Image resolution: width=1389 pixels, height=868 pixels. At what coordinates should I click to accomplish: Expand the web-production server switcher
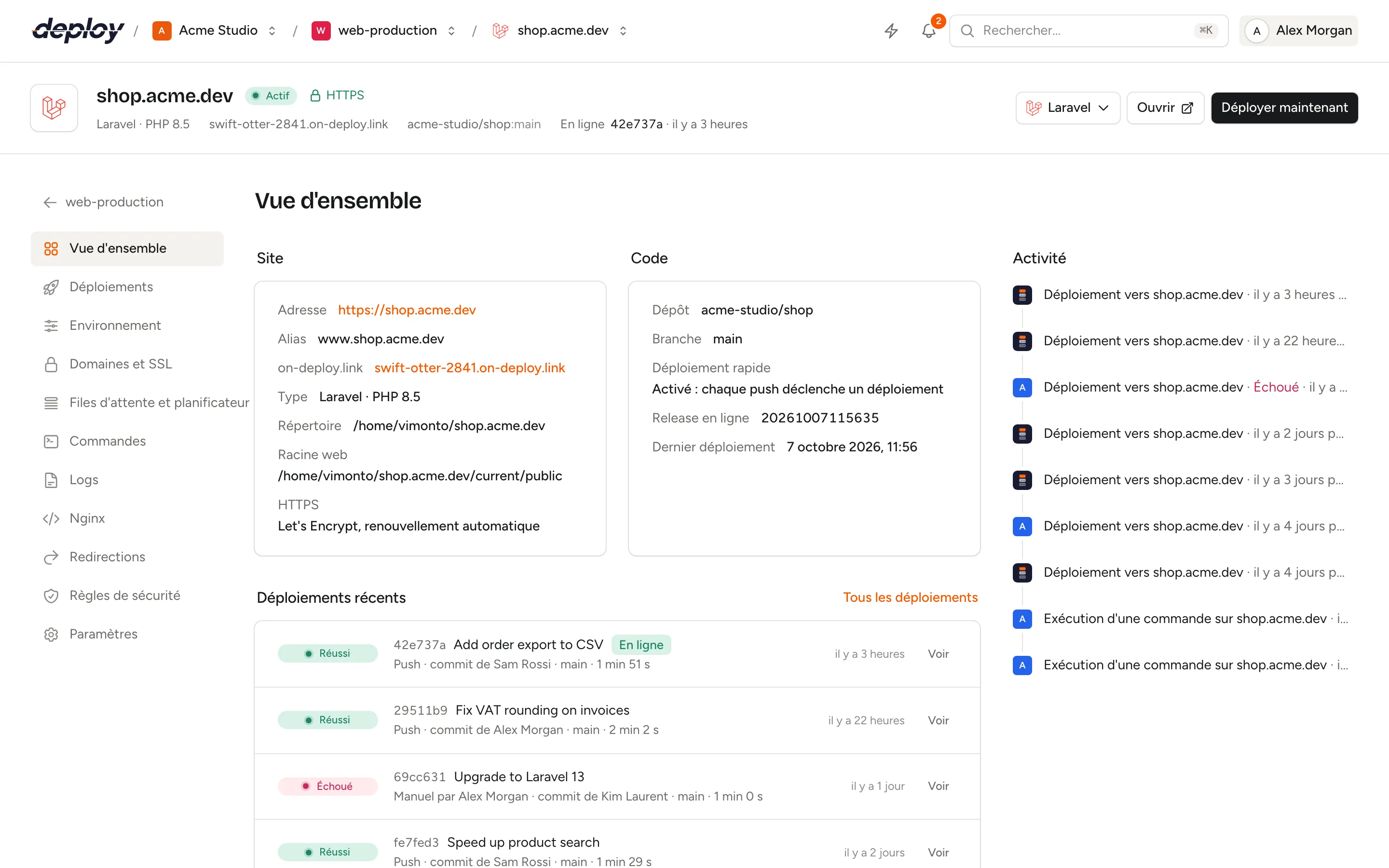pyautogui.click(x=451, y=30)
